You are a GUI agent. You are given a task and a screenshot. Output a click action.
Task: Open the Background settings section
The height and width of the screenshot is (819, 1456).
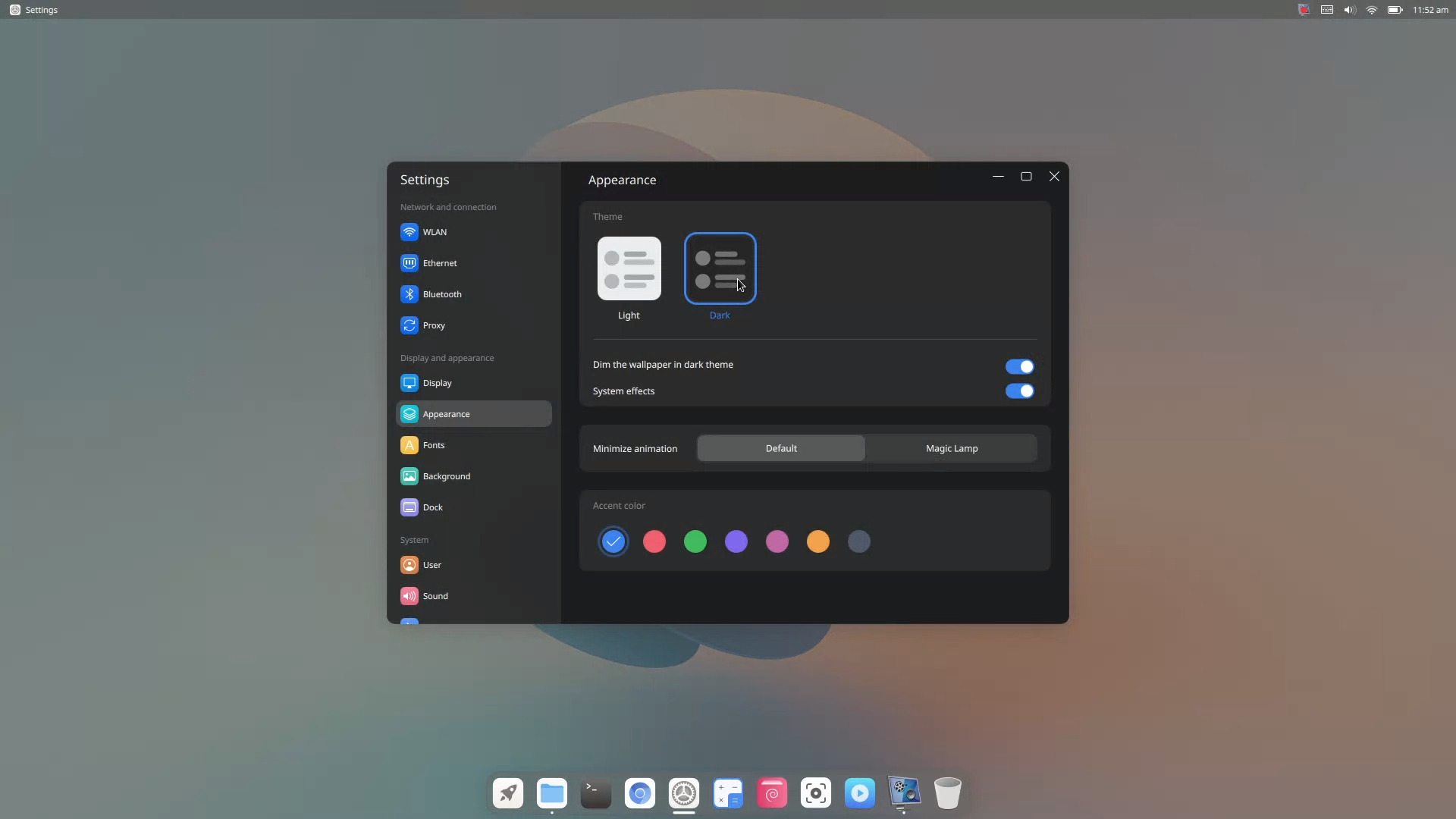445,476
